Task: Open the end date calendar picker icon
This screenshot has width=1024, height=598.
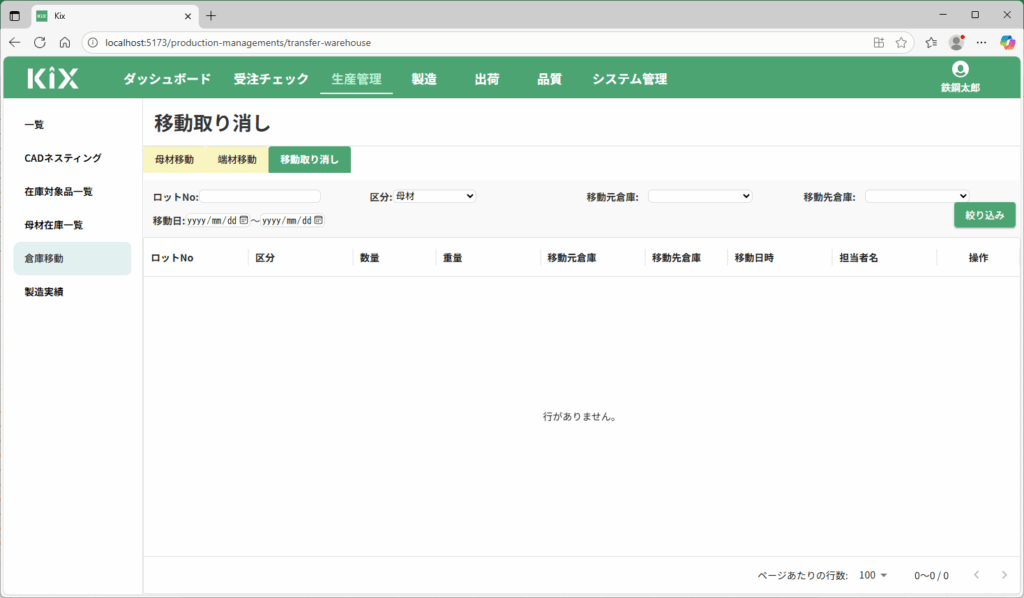Action: (x=318, y=221)
